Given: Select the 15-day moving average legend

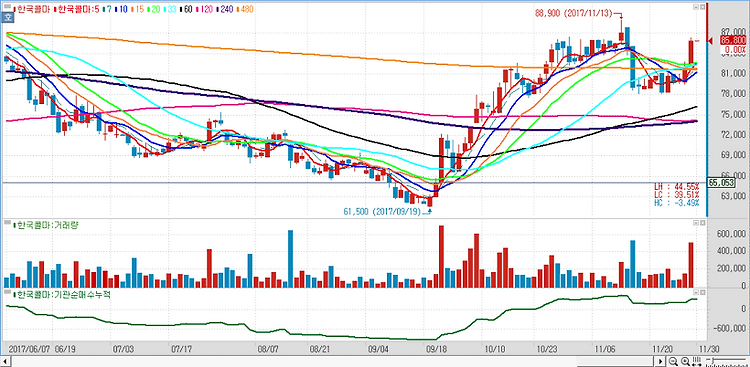Looking at the screenshot, I should (x=137, y=8).
